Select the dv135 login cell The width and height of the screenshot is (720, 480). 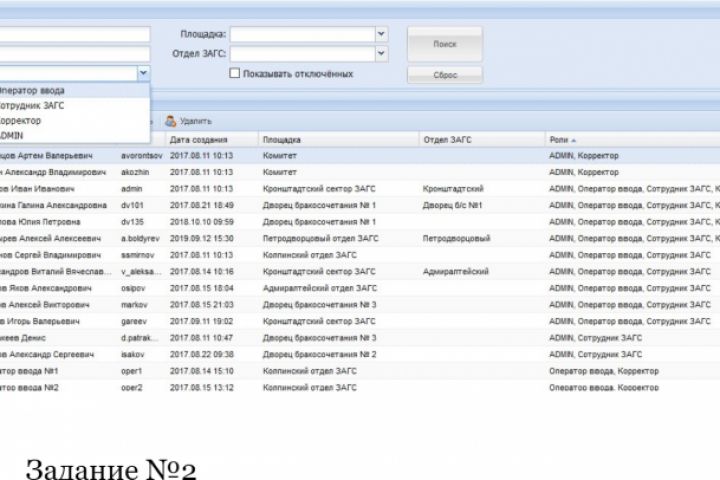132,222
